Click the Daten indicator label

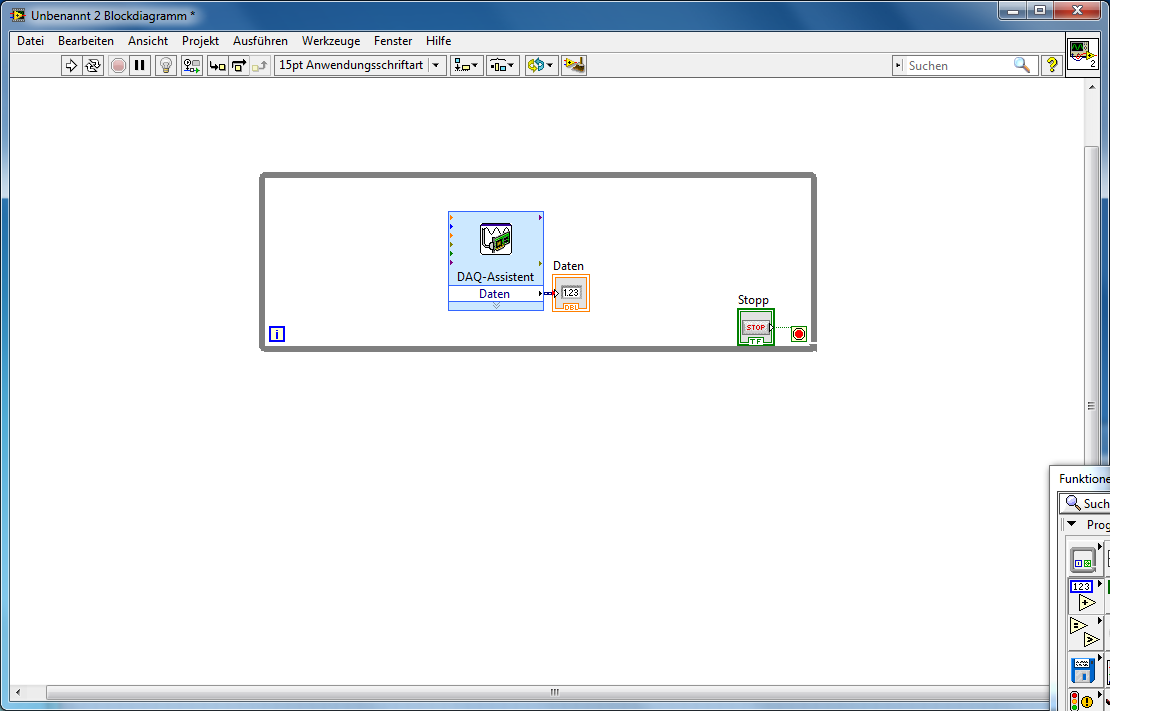[568, 266]
